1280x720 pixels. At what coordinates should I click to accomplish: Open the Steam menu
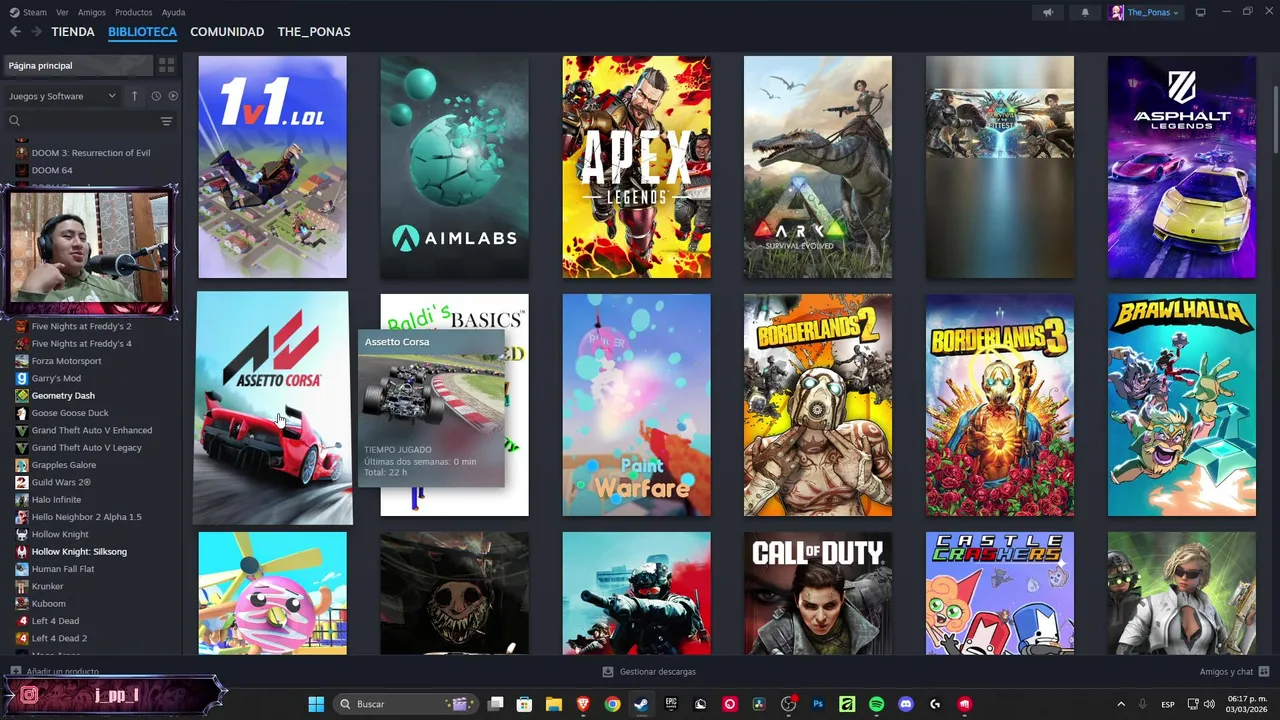pyautogui.click(x=29, y=12)
